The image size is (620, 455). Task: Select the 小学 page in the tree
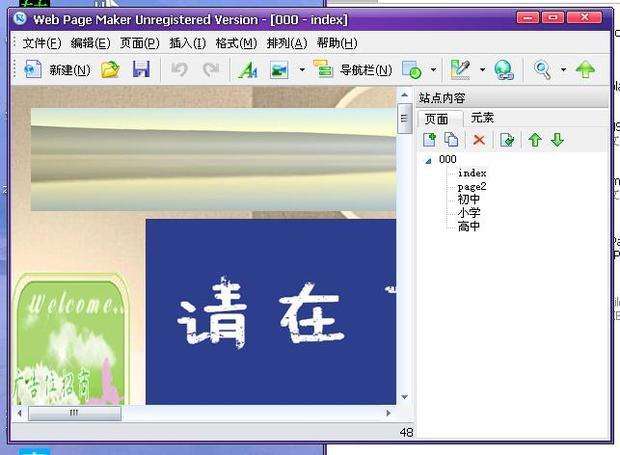tap(469, 213)
